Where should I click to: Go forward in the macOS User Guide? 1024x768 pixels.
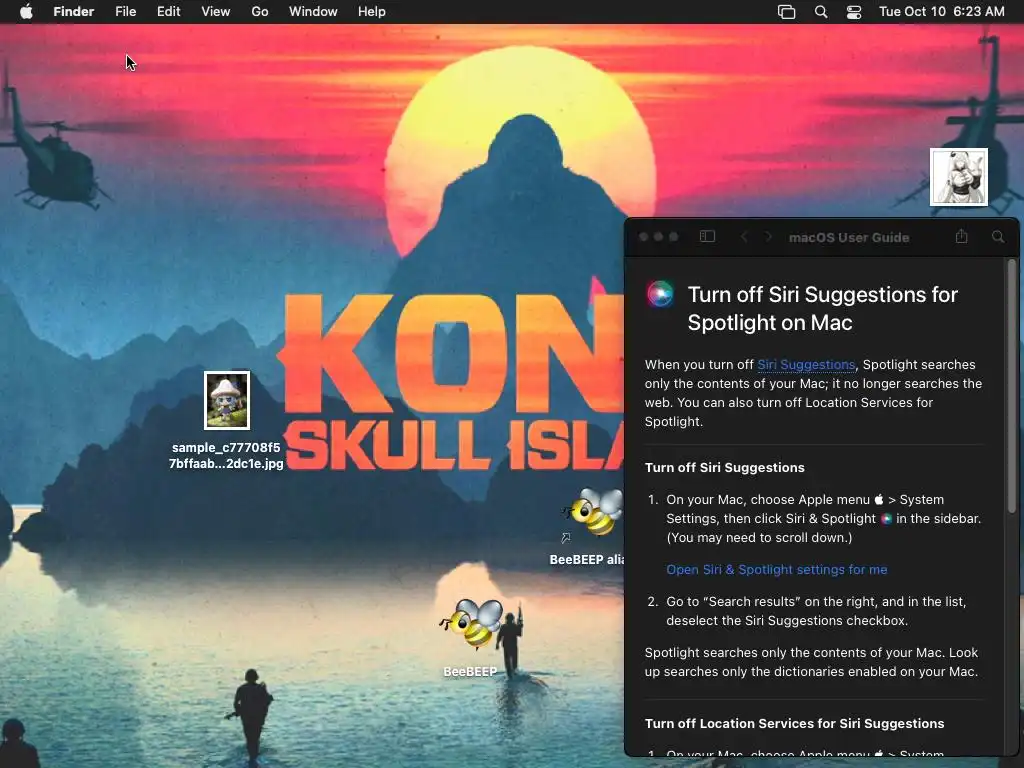coord(768,236)
